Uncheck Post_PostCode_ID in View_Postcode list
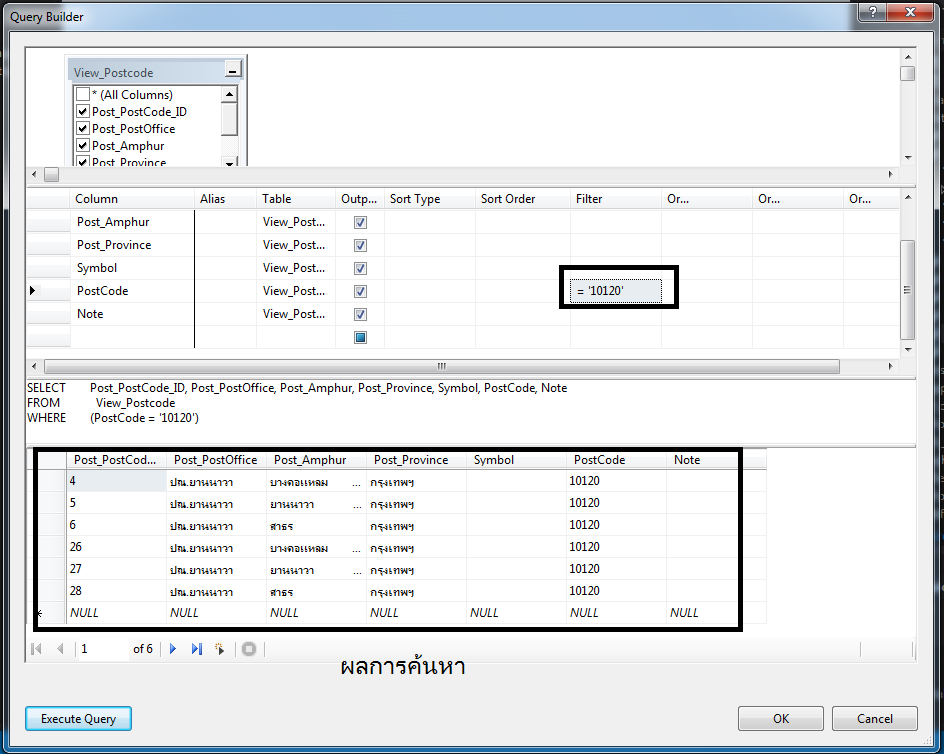Screen dimensions: 944x754 83,111
